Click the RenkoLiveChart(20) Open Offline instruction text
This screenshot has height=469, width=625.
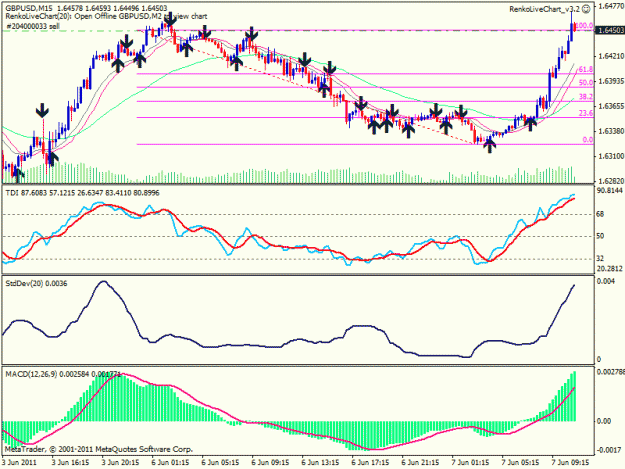[x=106, y=16]
